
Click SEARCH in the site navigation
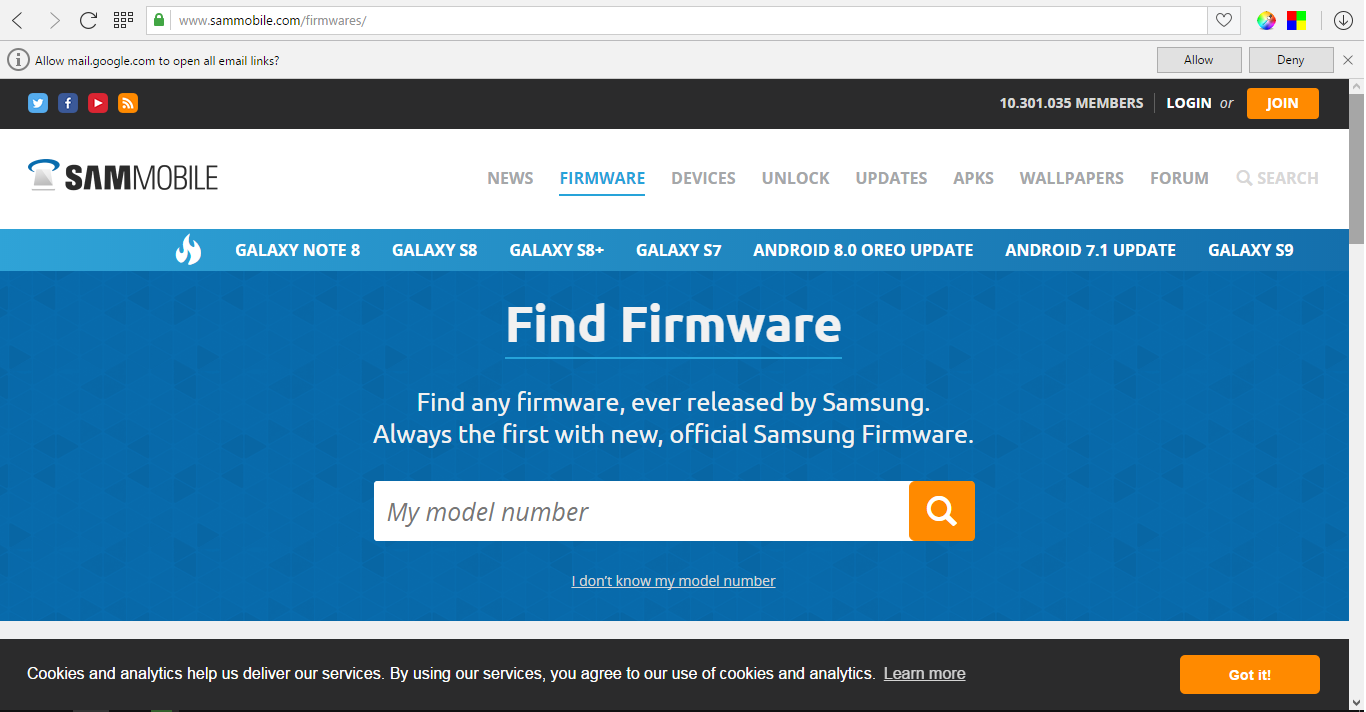tap(1277, 178)
